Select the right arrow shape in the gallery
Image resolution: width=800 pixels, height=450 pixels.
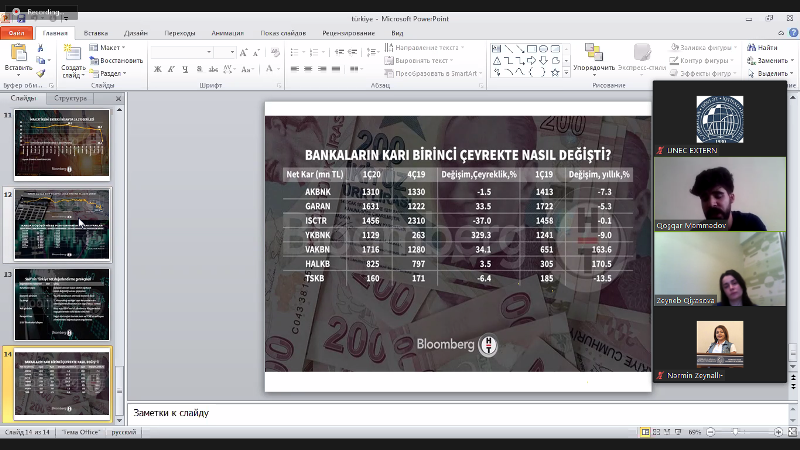[x=532, y=61]
